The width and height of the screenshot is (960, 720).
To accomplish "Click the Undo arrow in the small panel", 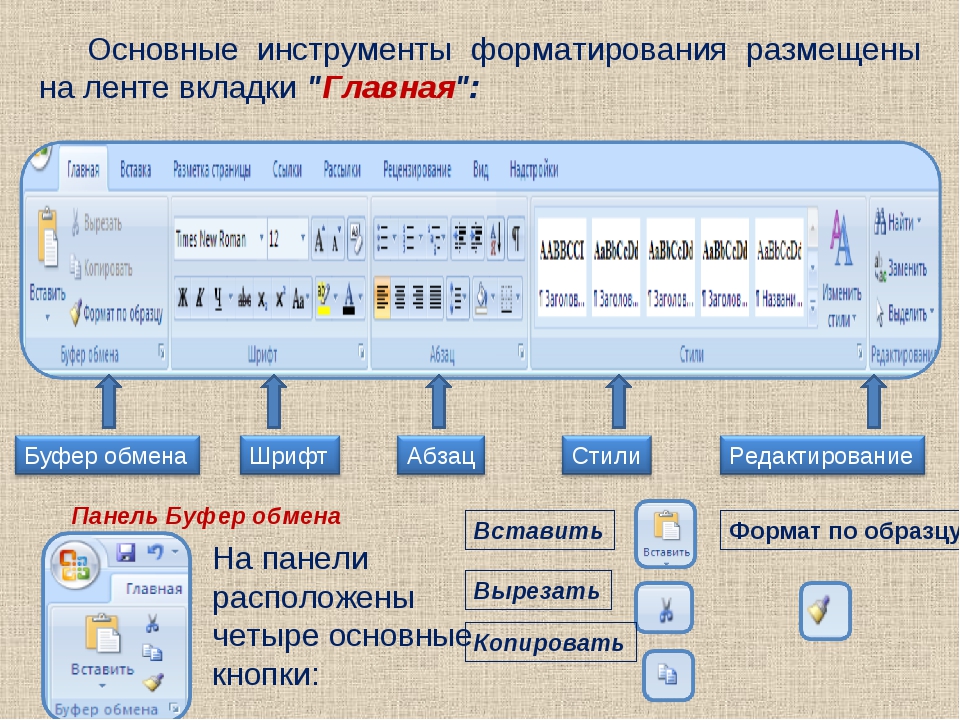I will point(156,552).
